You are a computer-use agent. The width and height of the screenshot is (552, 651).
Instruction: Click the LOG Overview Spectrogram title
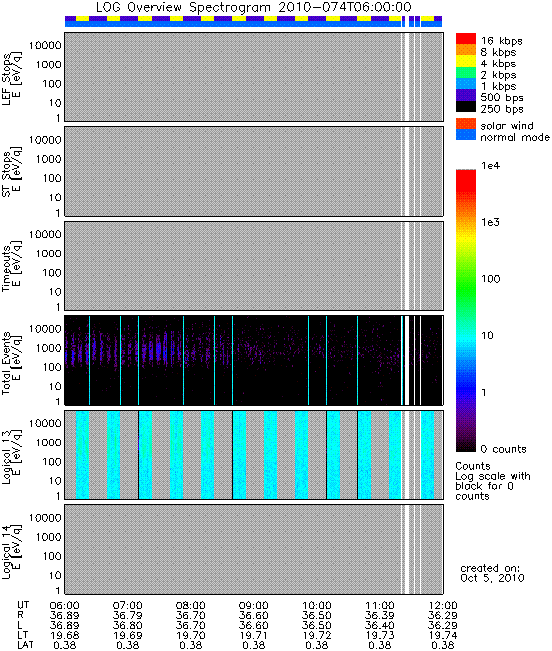[x=254, y=7]
